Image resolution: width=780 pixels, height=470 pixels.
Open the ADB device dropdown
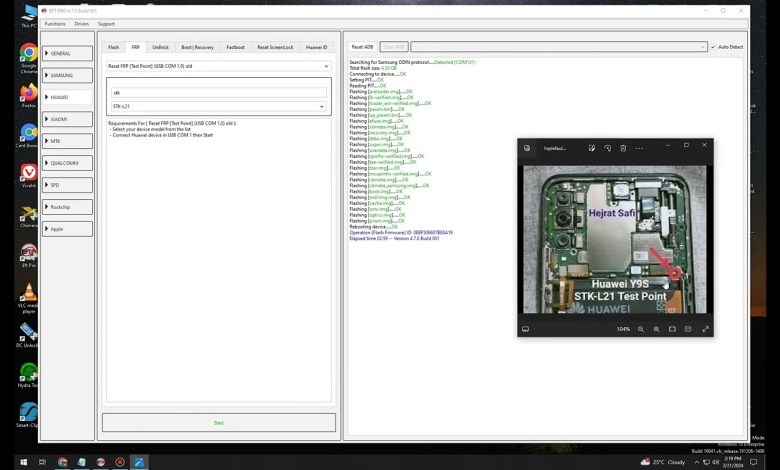[559, 47]
